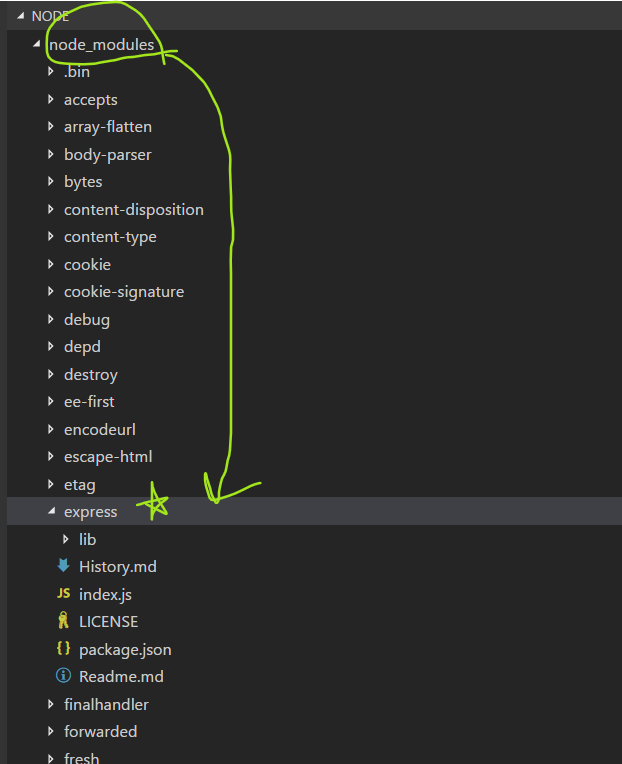Expand the lib folder arrow
This screenshot has height=764, width=622.
pyautogui.click(x=66, y=539)
